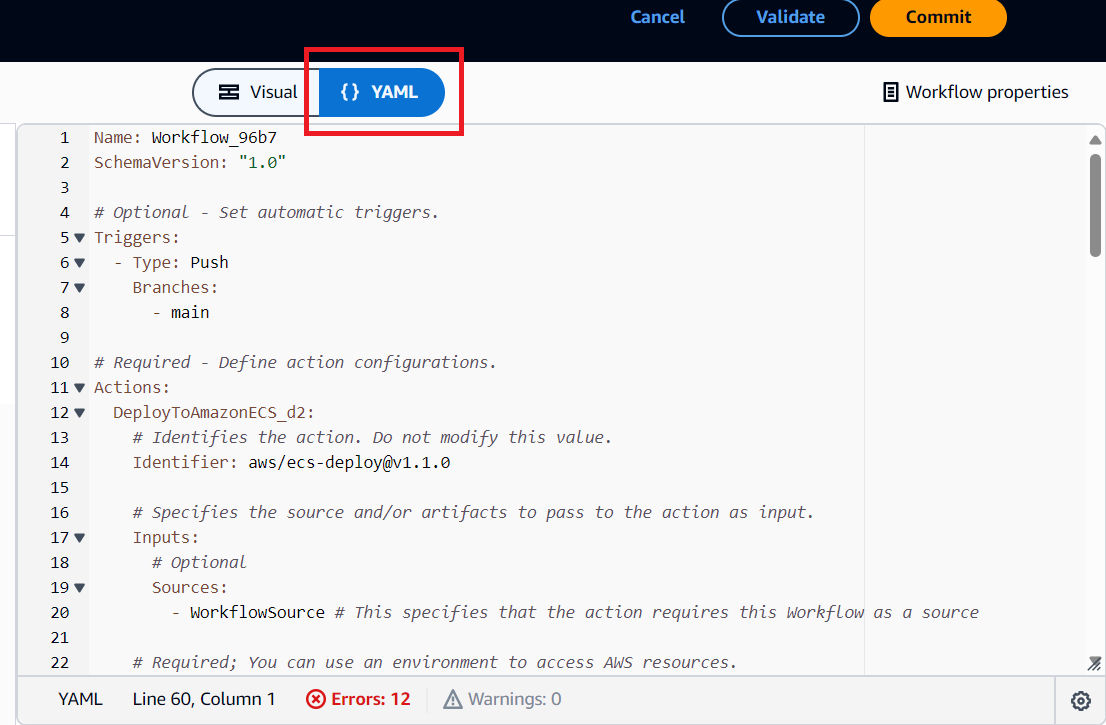Click the red error circle icon
The height and width of the screenshot is (725, 1106).
pyautogui.click(x=315, y=699)
